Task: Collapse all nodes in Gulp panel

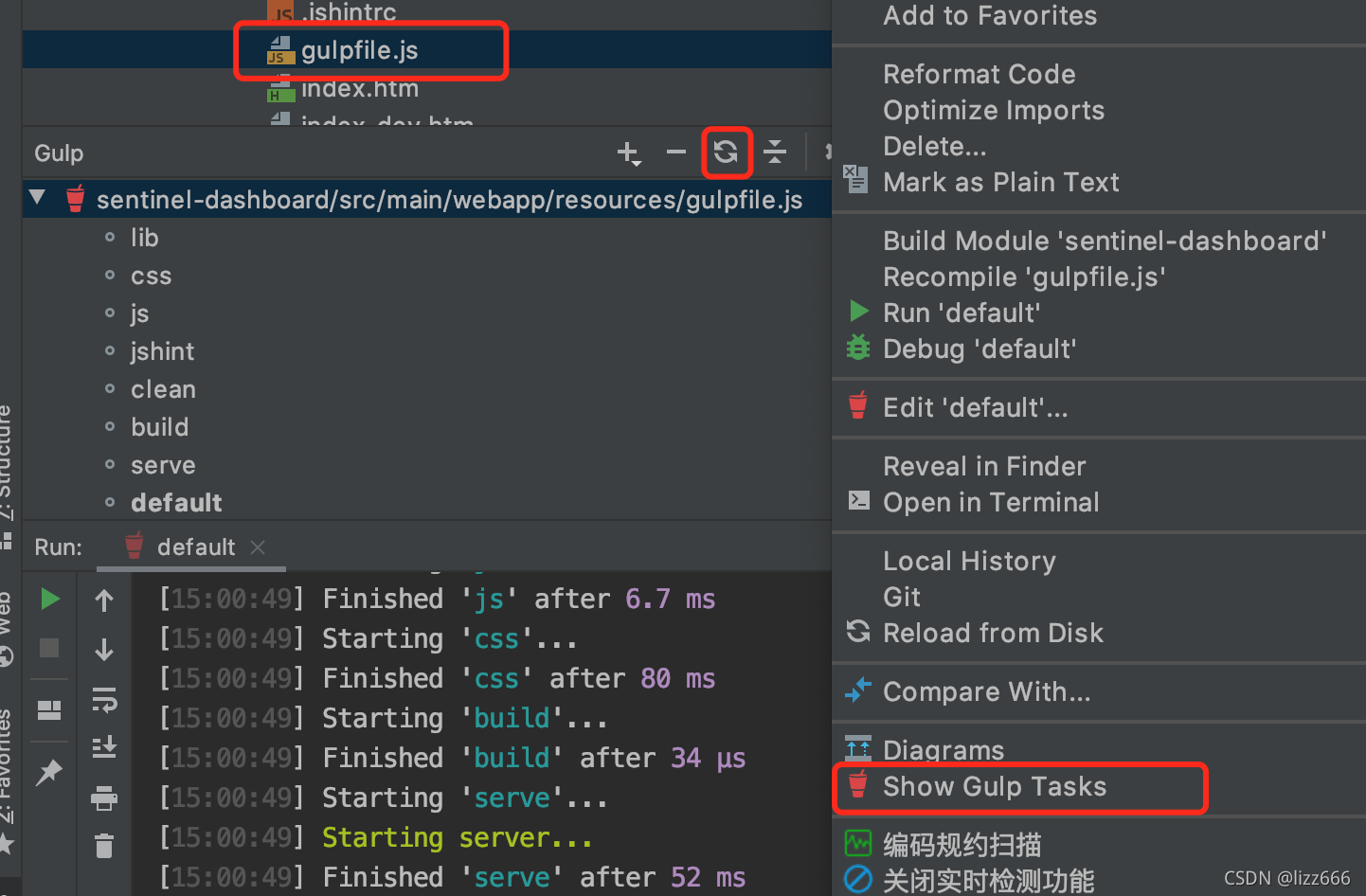Action: tap(775, 152)
